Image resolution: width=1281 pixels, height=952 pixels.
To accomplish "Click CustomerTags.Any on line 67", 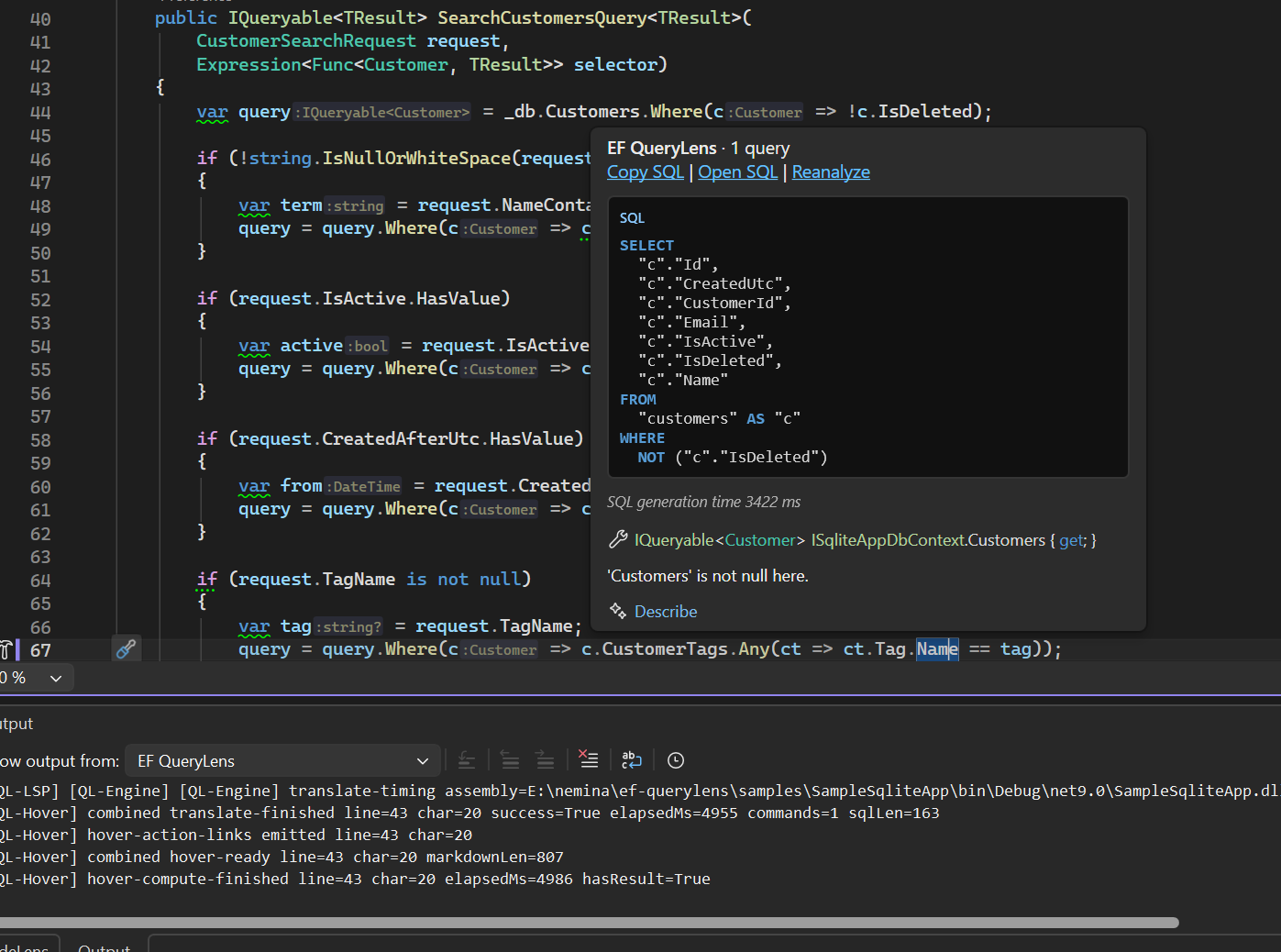I will pos(685,648).
